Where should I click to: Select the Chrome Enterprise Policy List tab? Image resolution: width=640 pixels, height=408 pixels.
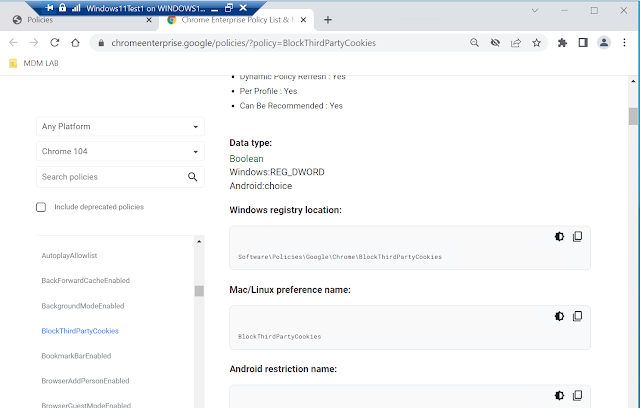[235, 20]
